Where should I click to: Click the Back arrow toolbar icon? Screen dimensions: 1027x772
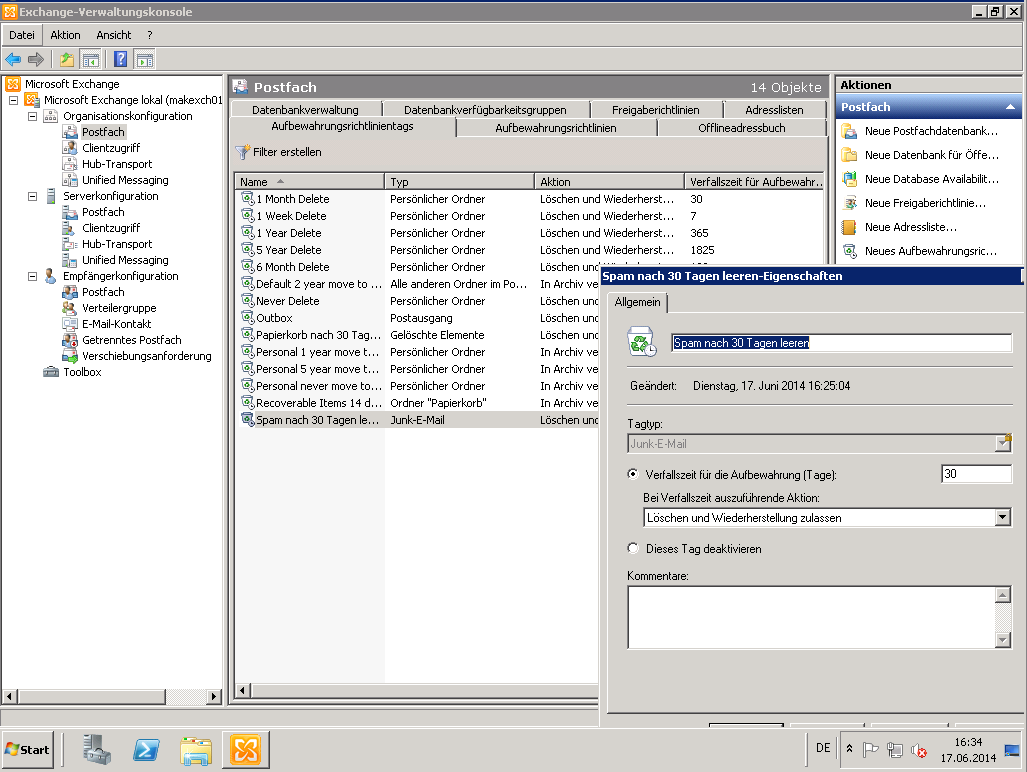(12, 60)
